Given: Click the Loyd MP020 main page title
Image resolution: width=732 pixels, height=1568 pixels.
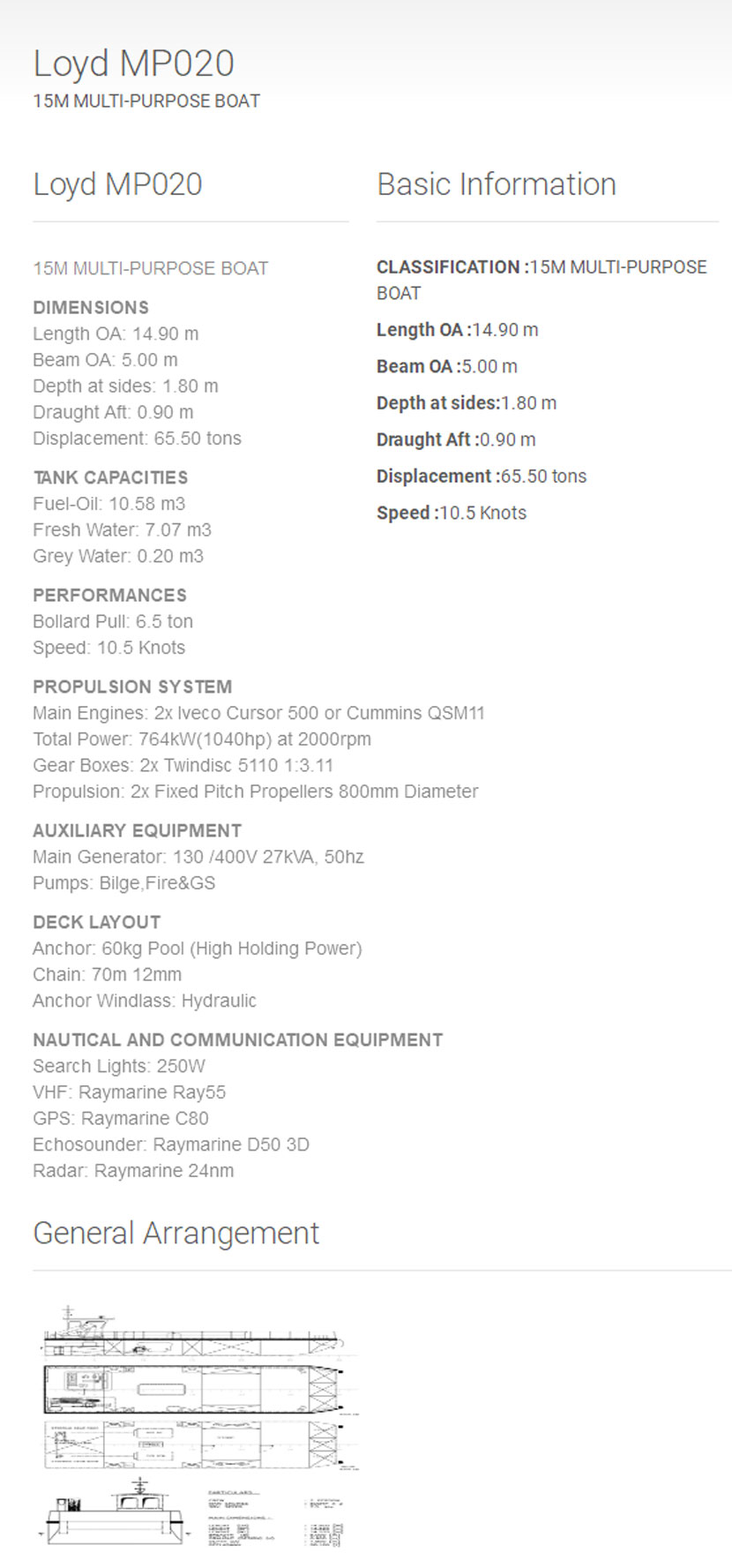Looking at the screenshot, I should pyautogui.click(x=133, y=64).
